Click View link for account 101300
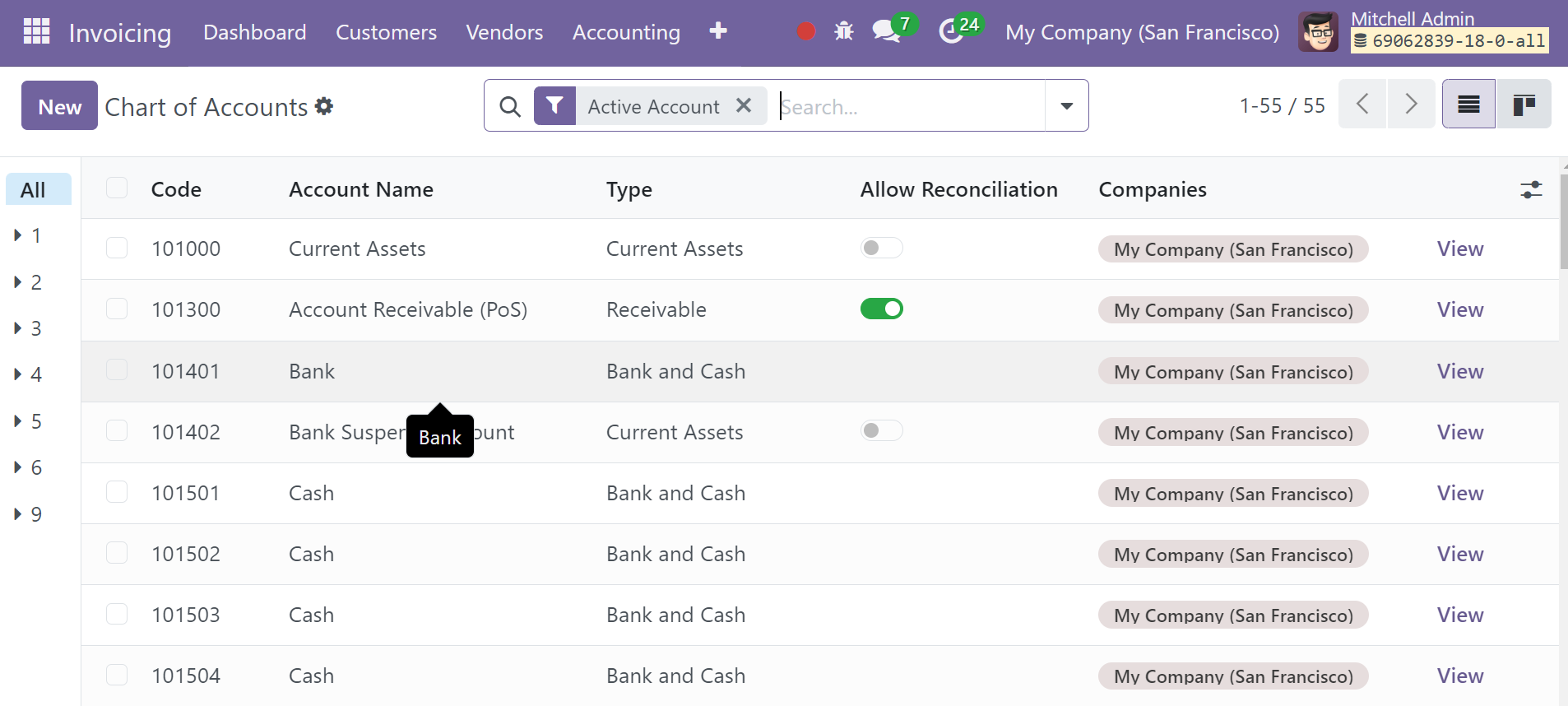Image resolution: width=1568 pixels, height=706 pixels. (1460, 309)
